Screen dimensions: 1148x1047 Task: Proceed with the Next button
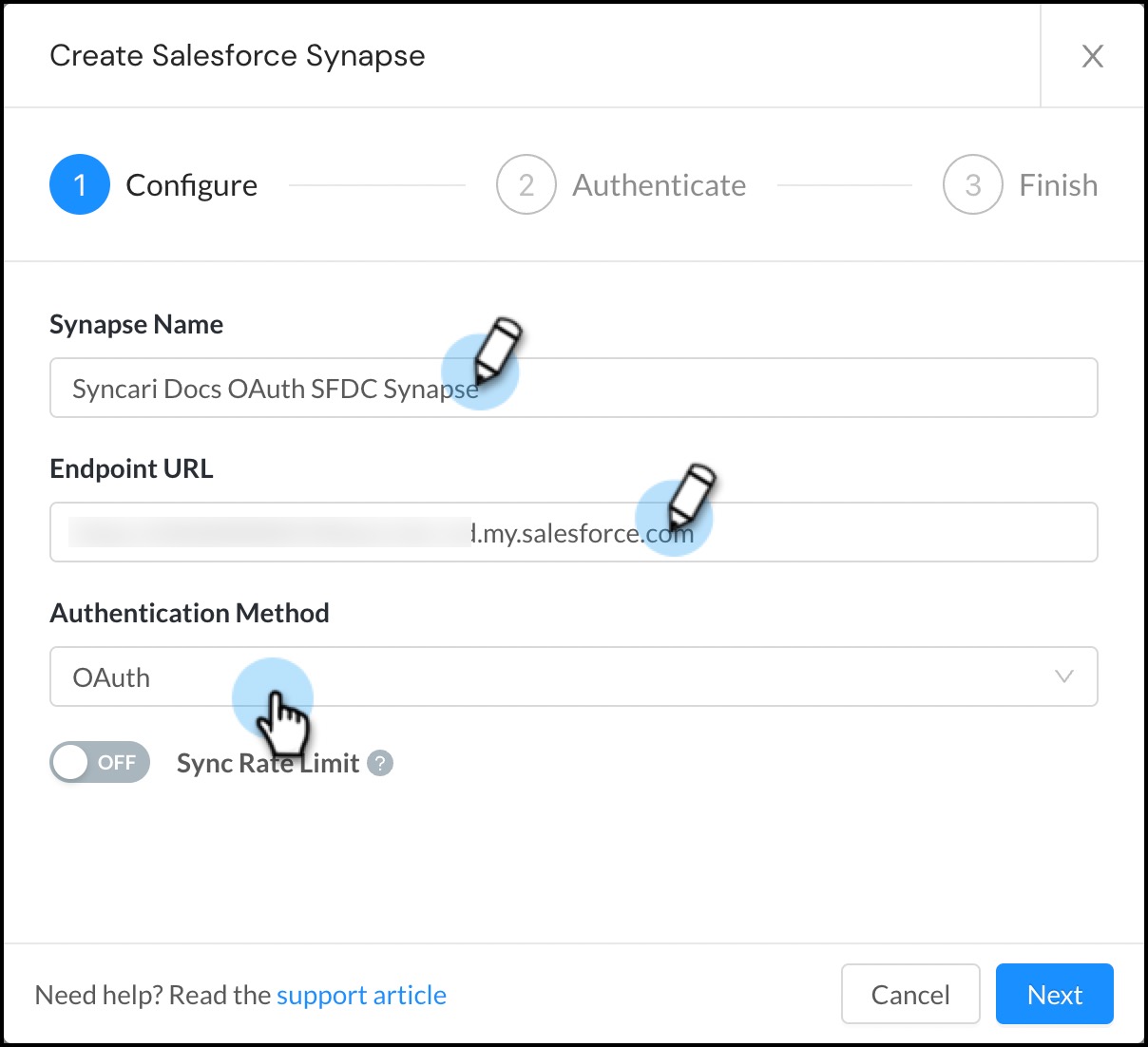click(1054, 994)
